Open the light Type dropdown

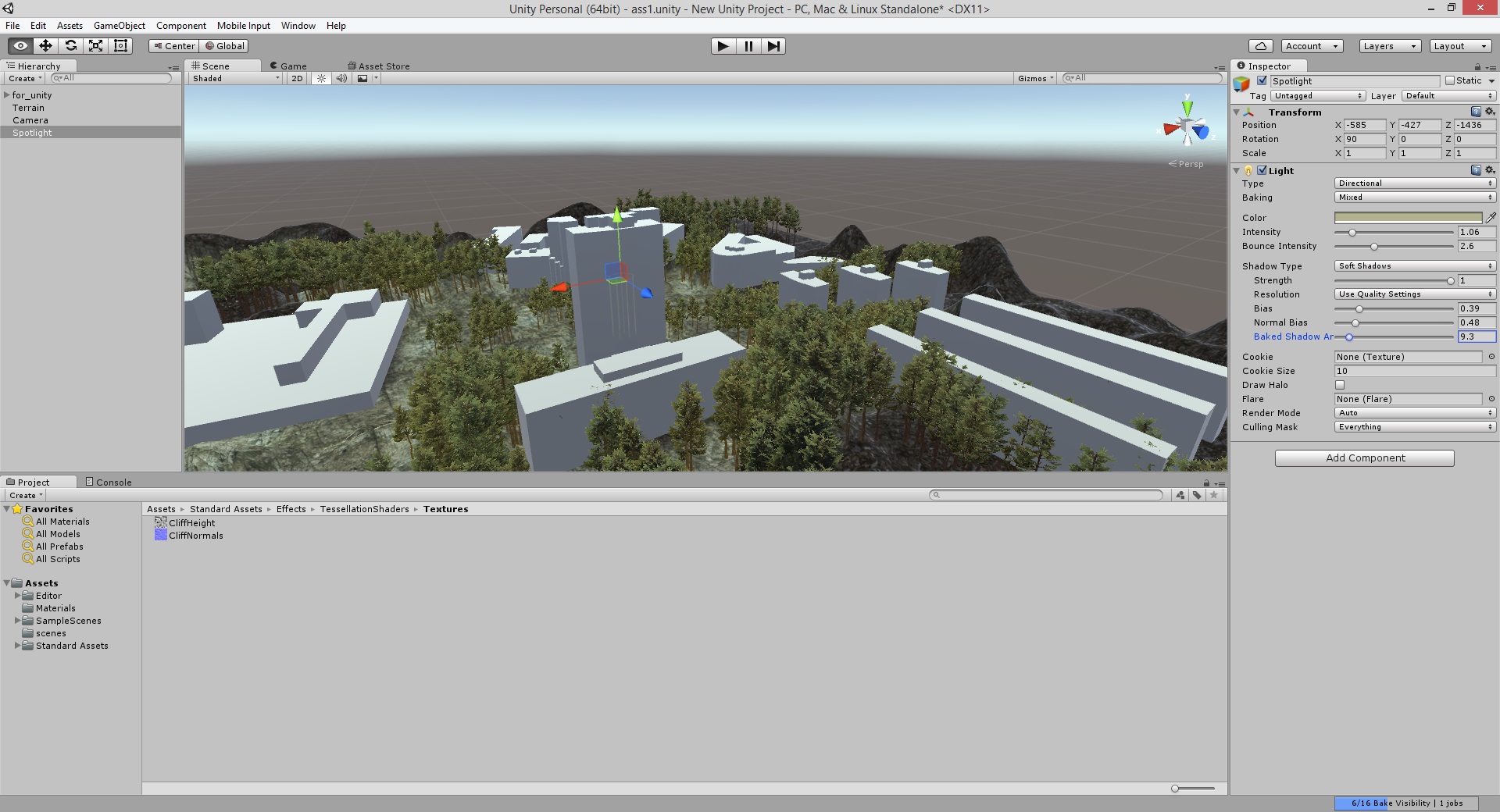[1415, 183]
